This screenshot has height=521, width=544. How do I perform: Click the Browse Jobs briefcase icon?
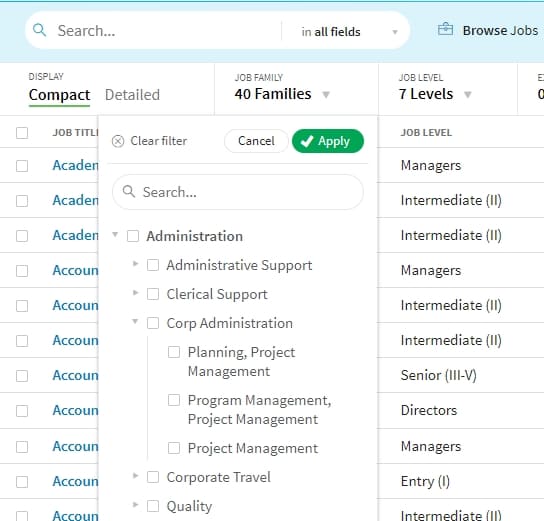coord(445,29)
